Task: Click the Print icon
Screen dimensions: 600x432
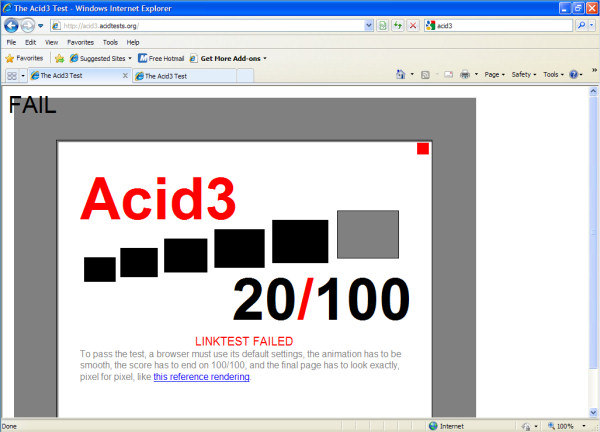Action: click(465, 74)
